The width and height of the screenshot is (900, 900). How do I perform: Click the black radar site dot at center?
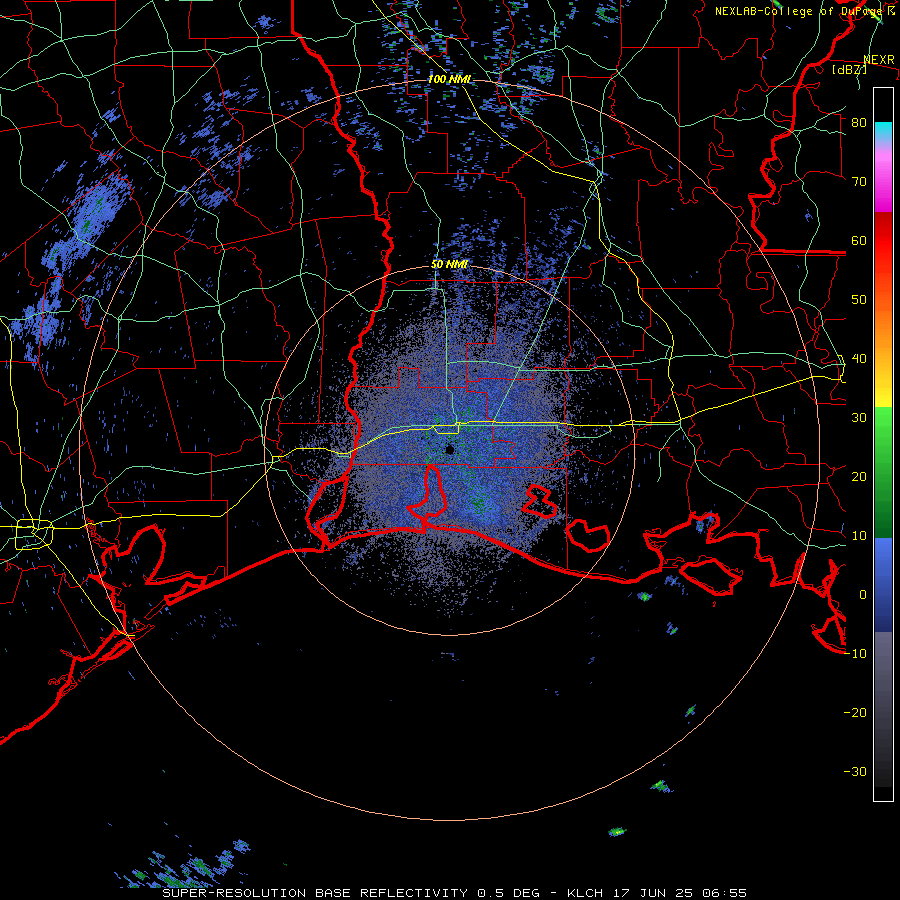tap(450, 450)
